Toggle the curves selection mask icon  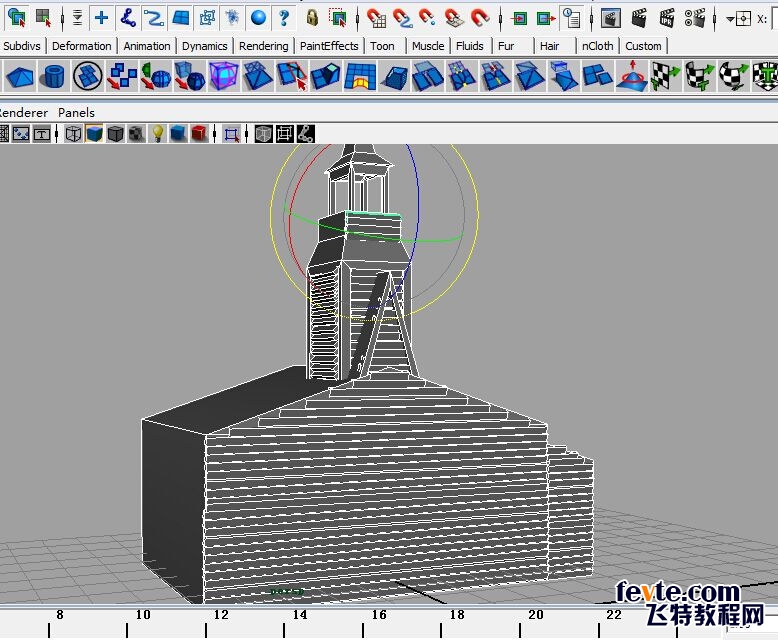coord(154,18)
